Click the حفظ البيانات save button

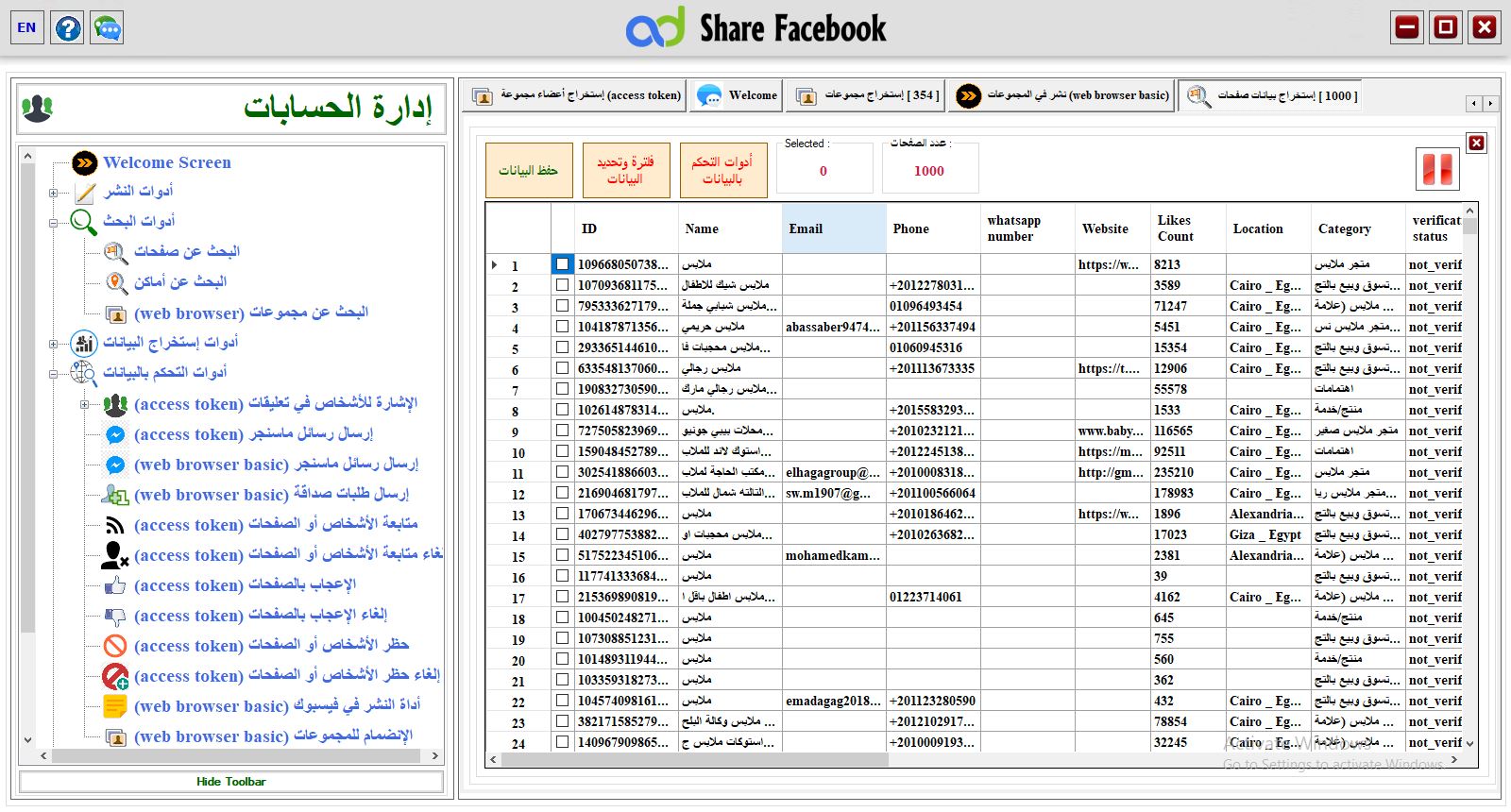(529, 170)
